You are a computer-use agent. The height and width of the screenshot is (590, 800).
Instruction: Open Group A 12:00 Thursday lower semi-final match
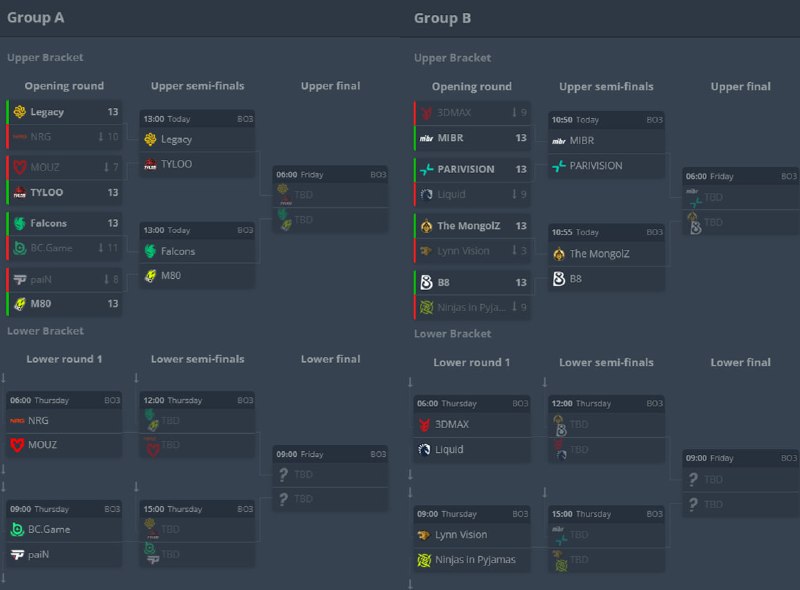[197, 425]
